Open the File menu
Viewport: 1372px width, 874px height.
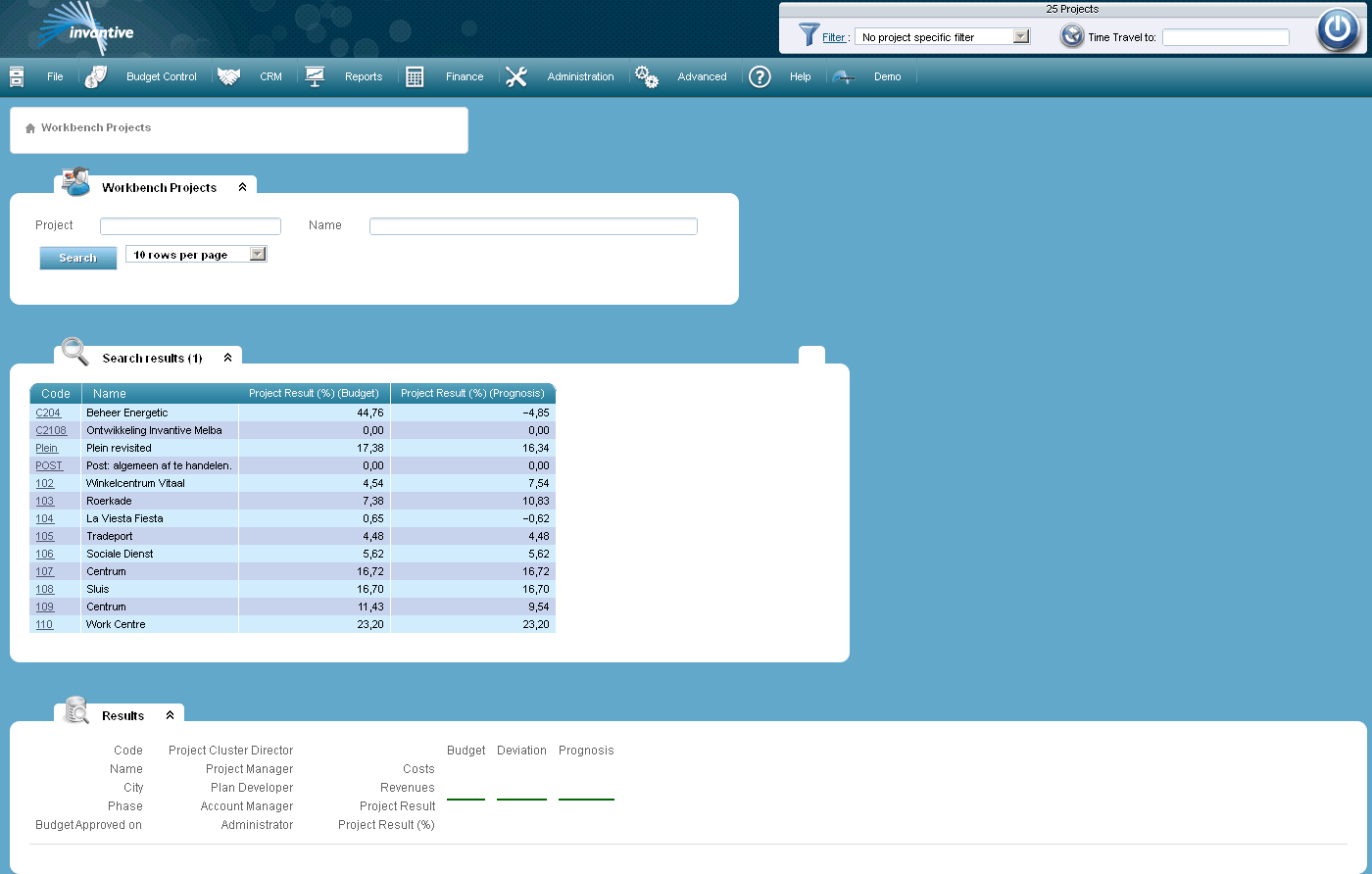point(55,77)
